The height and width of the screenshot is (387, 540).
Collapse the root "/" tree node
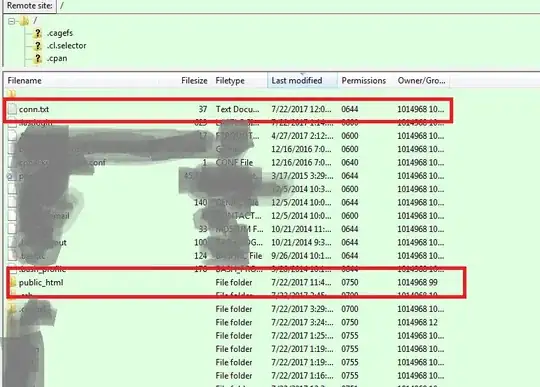[12, 21]
